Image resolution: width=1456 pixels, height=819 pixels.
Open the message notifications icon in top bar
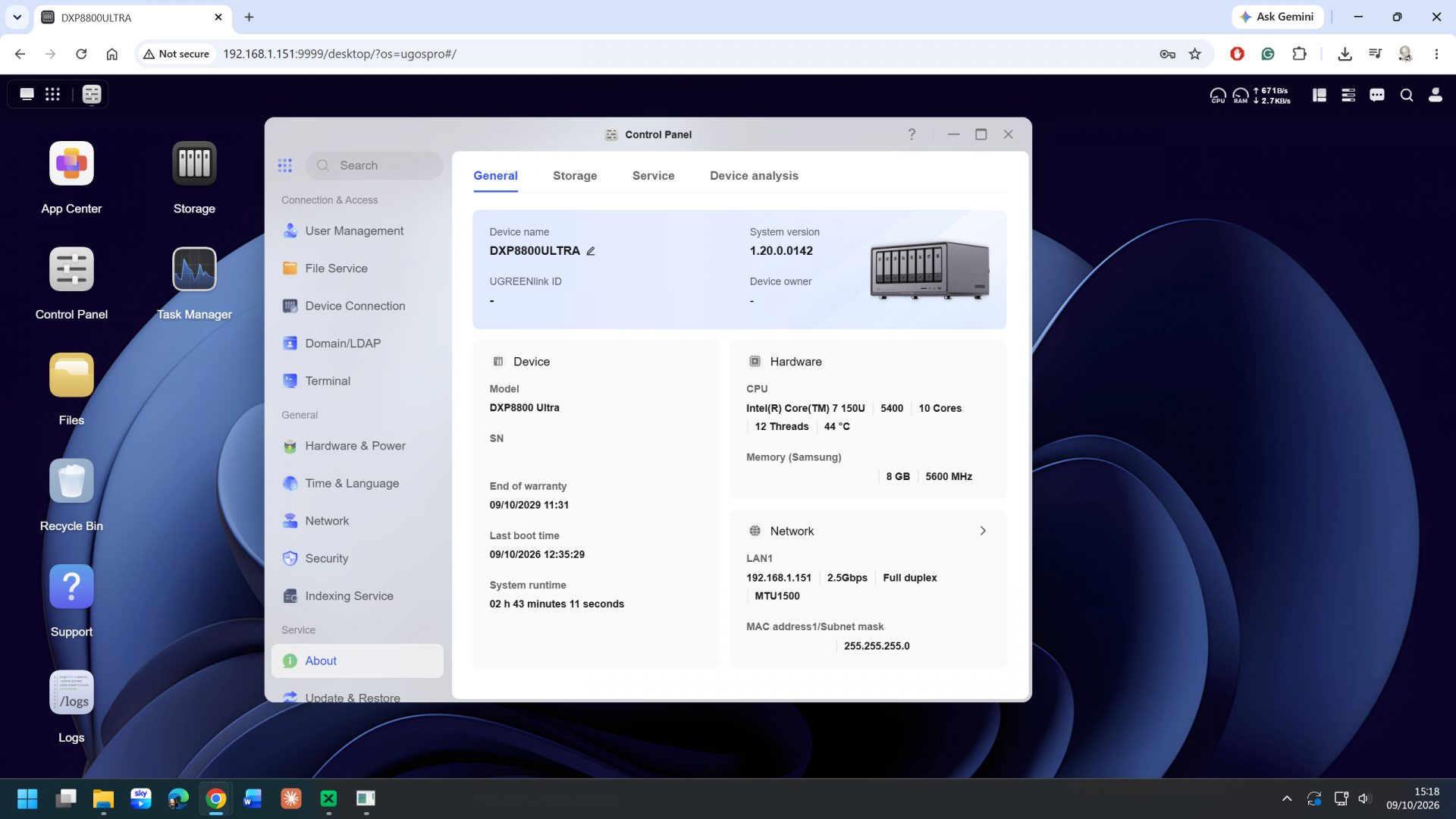pos(1377,95)
